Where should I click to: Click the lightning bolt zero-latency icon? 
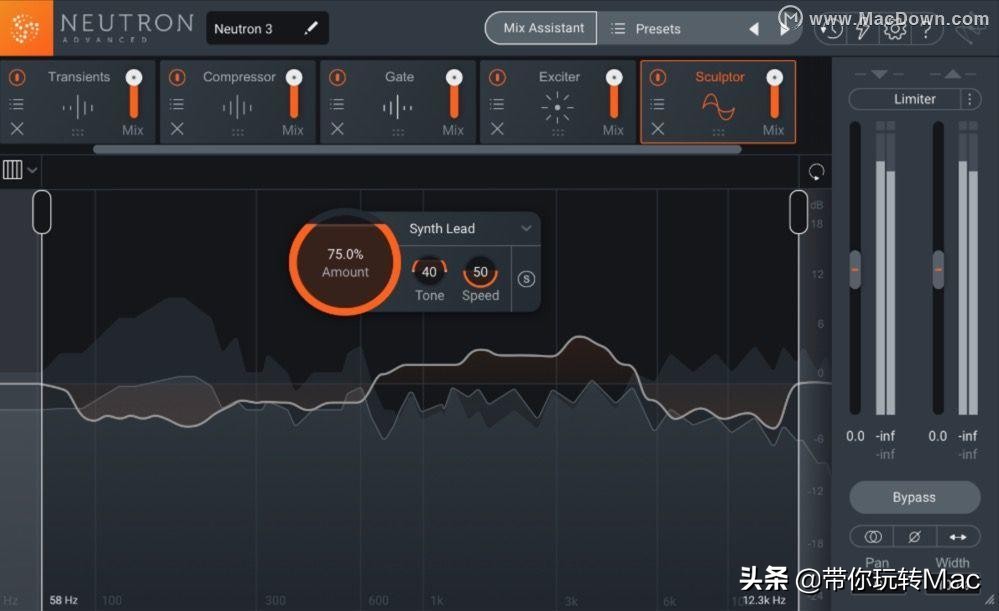[862, 32]
